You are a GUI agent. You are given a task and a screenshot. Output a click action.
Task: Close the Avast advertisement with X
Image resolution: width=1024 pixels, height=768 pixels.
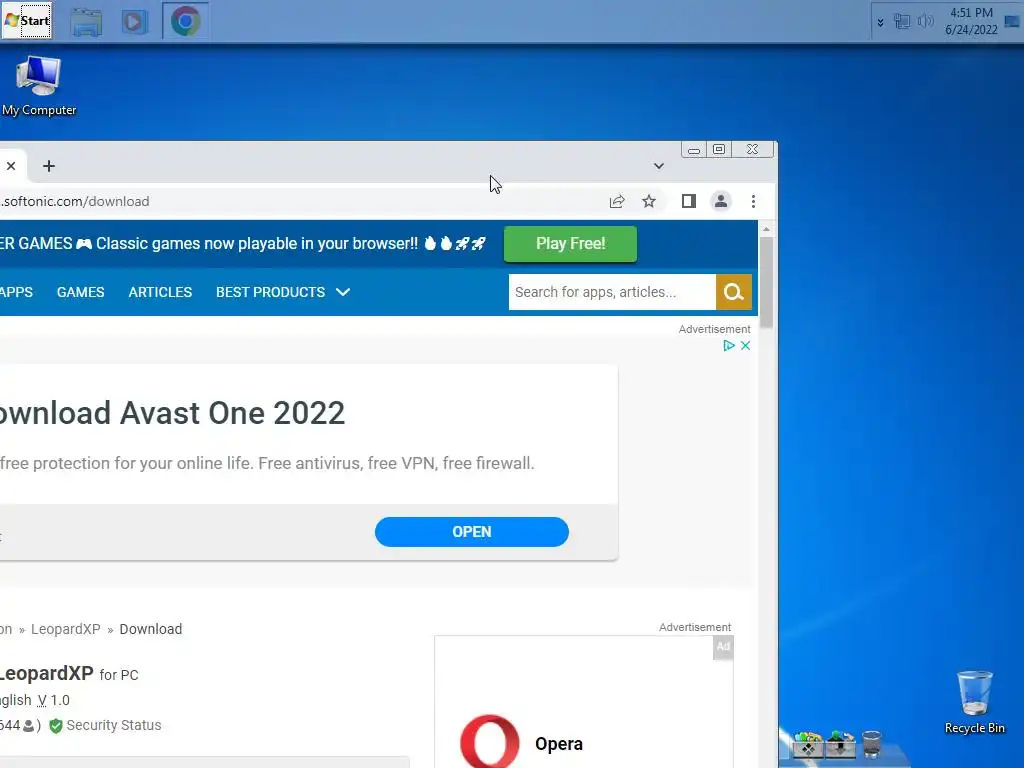745,345
